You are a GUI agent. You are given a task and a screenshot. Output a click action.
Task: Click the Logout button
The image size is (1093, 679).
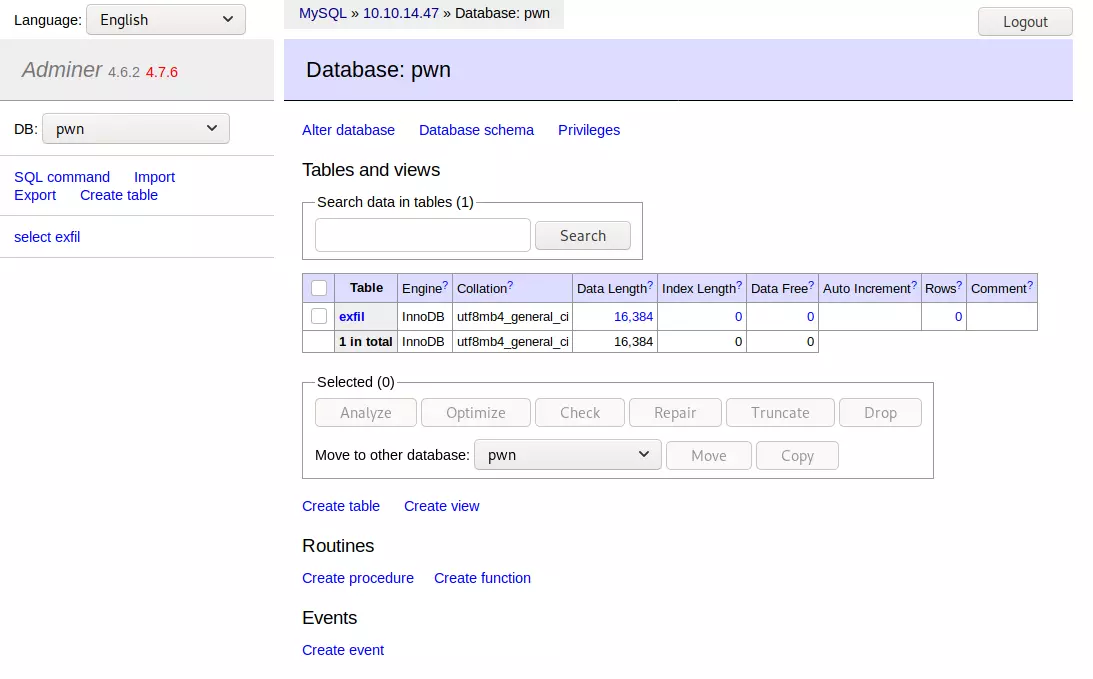pos(1024,22)
